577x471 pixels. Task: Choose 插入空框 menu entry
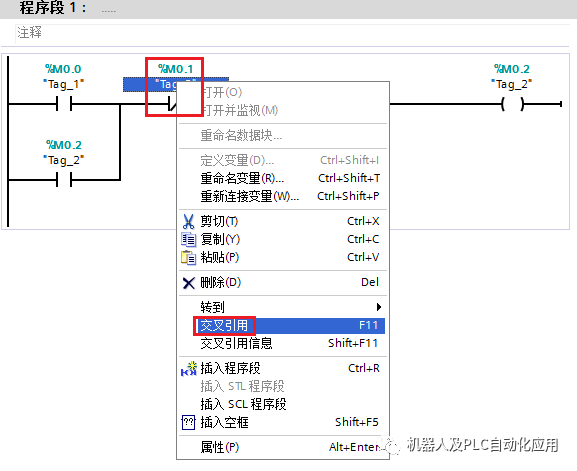pyautogui.click(x=282, y=422)
